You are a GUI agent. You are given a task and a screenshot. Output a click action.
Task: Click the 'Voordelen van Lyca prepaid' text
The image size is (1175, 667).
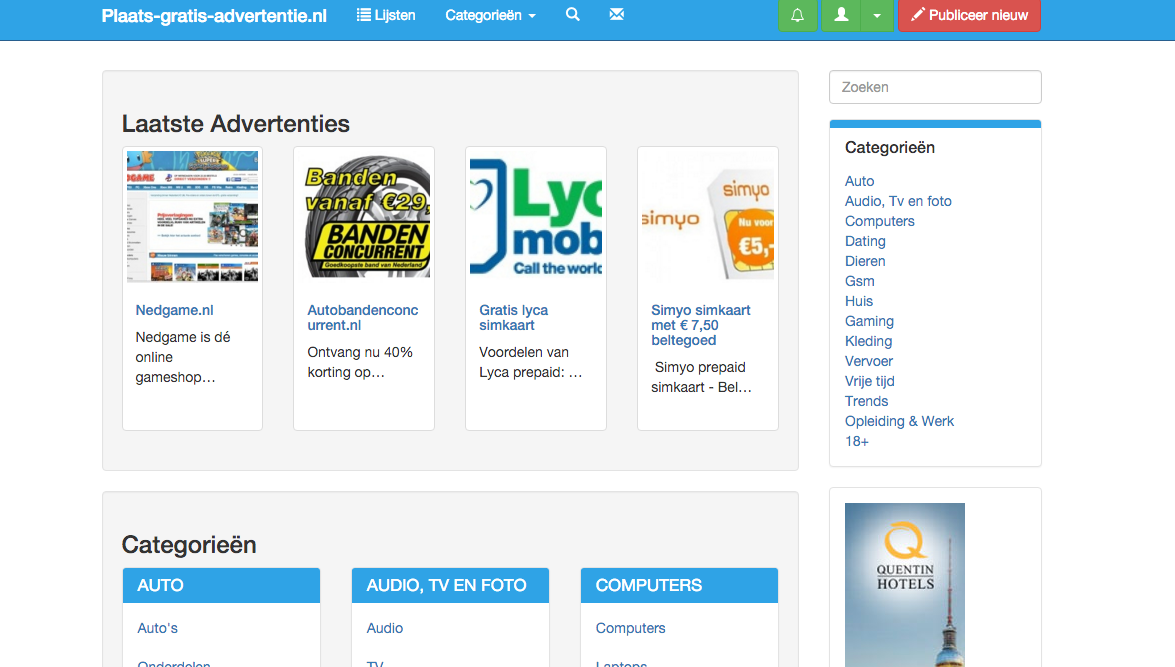531,362
